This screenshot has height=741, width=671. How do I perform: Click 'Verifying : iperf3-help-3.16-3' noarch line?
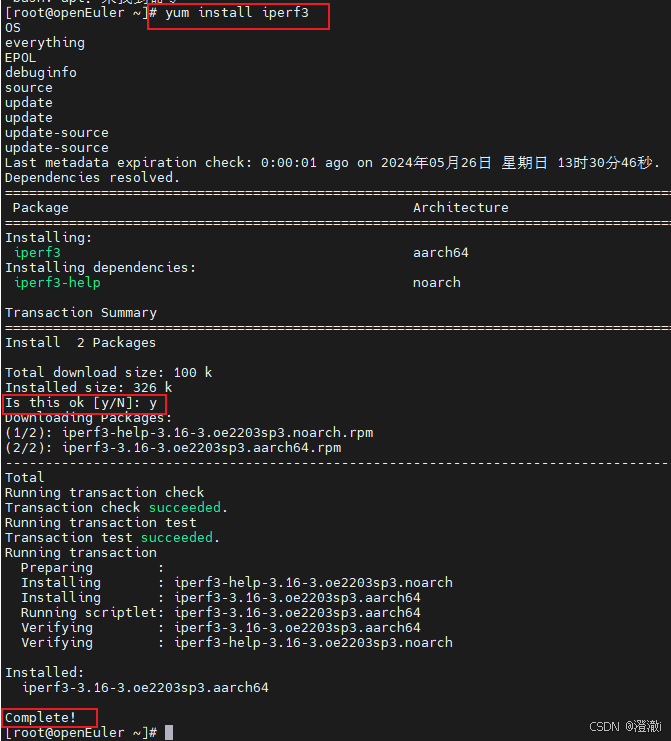[x=237, y=643]
